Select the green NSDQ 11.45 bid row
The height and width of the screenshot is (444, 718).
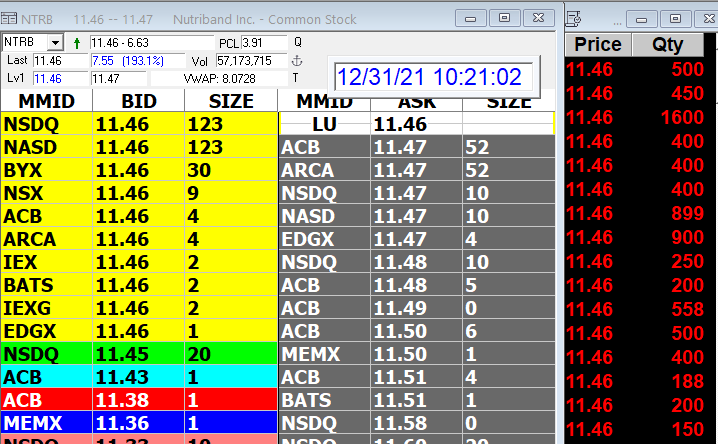coord(139,354)
